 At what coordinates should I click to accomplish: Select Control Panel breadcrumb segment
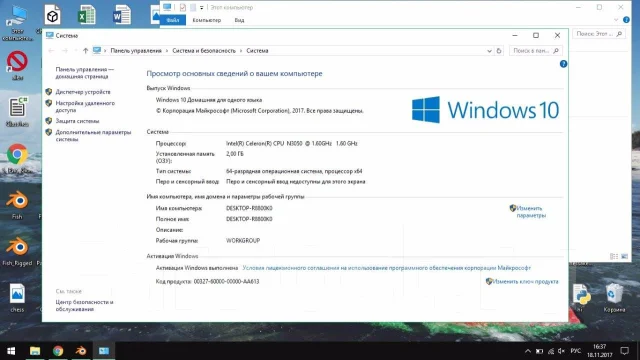tap(136, 51)
